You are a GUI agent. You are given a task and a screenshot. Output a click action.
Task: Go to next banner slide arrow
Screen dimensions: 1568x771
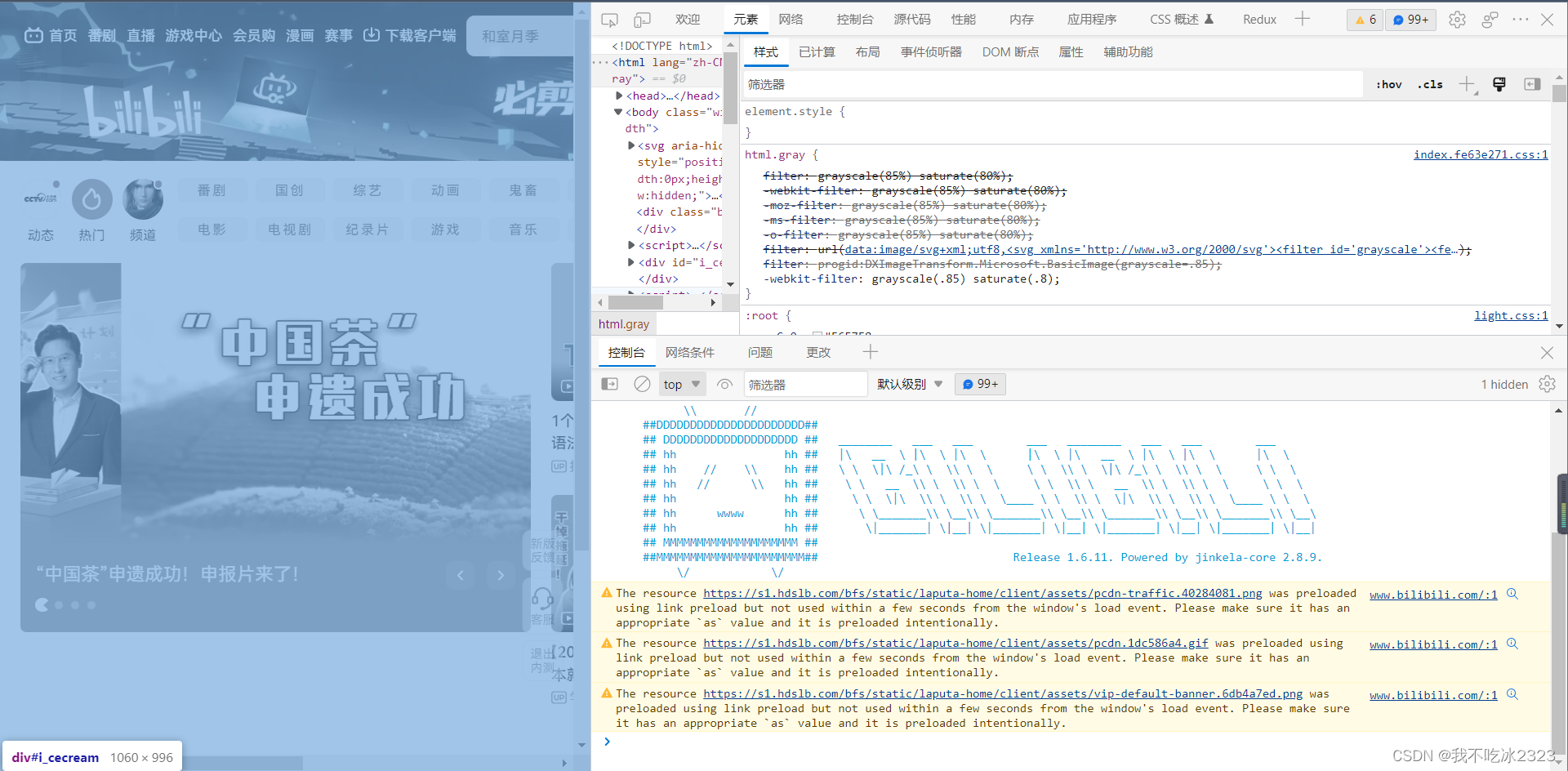click(x=501, y=576)
